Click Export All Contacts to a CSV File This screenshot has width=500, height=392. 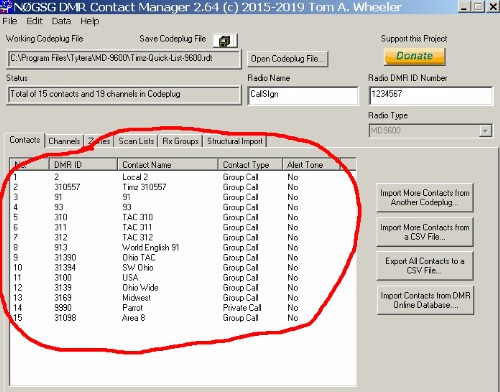(x=425, y=266)
